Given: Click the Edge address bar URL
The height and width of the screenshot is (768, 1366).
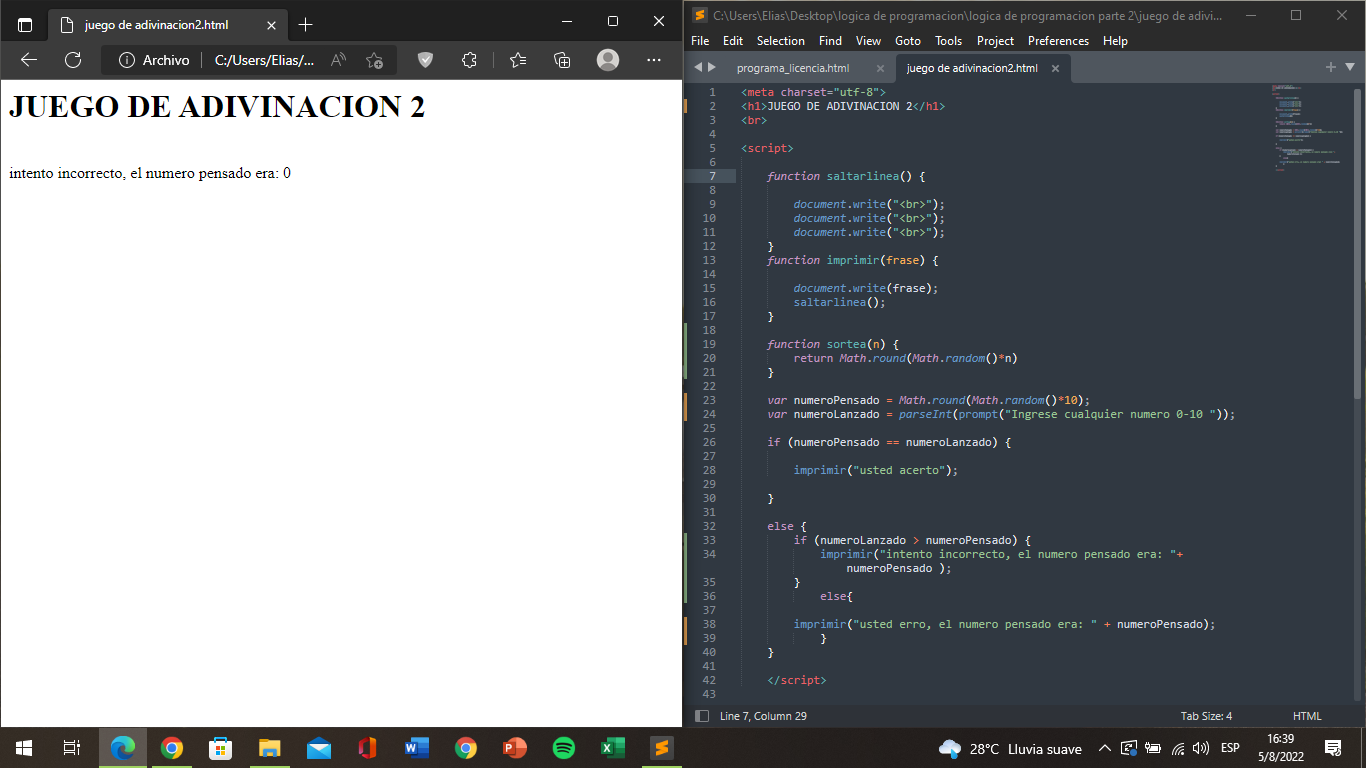Looking at the screenshot, I should pyautogui.click(x=265, y=60).
